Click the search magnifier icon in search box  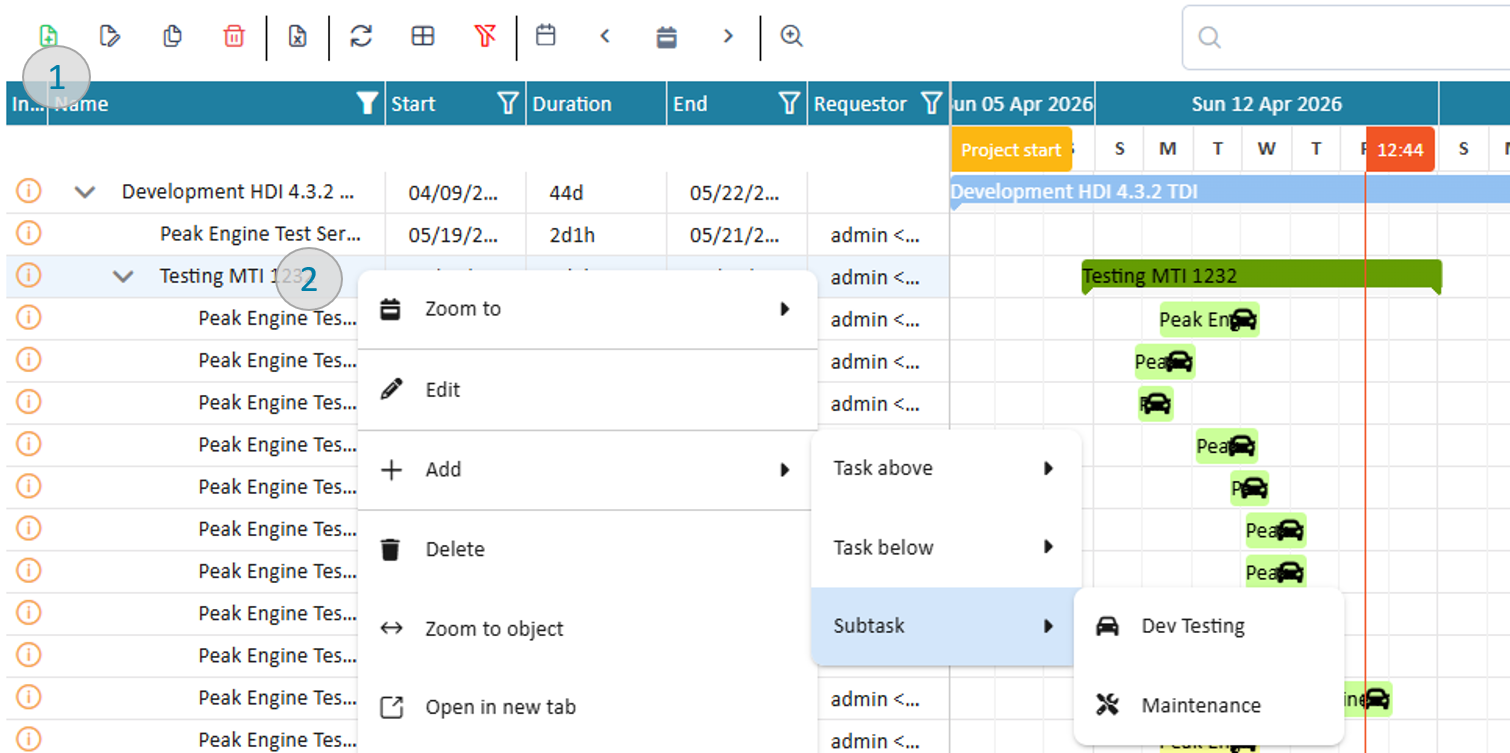tap(1209, 37)
